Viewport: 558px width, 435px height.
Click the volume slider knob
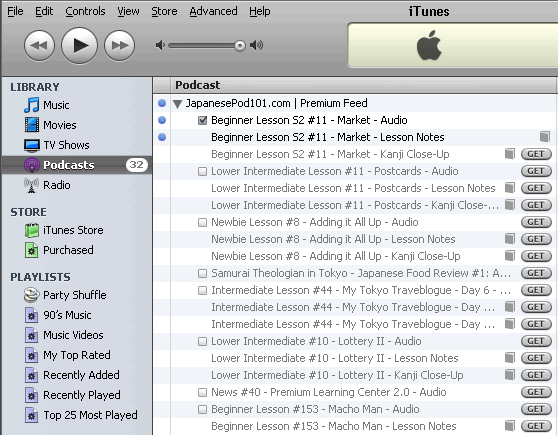[240, 46]
